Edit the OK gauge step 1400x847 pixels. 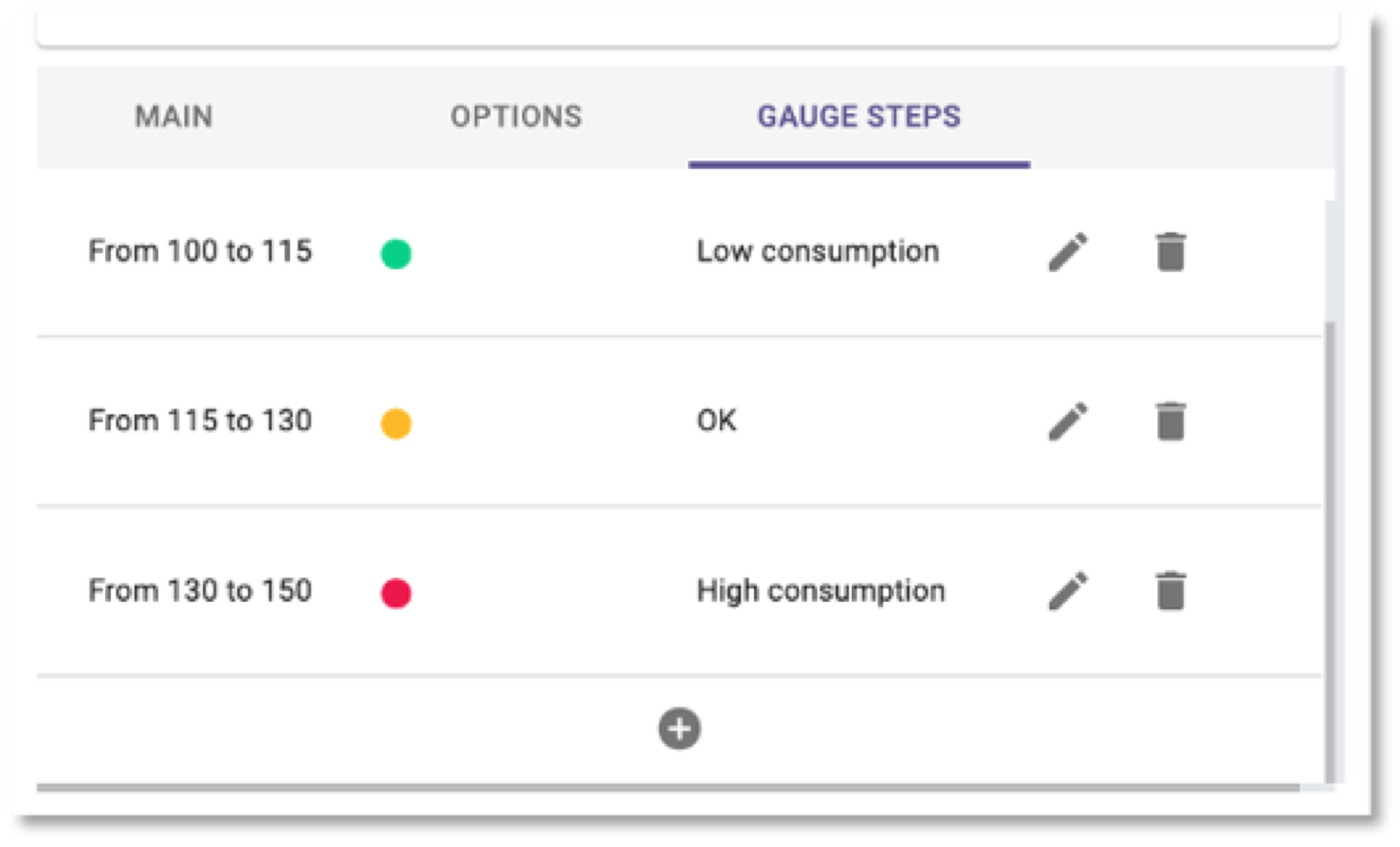pos(1068,421)
